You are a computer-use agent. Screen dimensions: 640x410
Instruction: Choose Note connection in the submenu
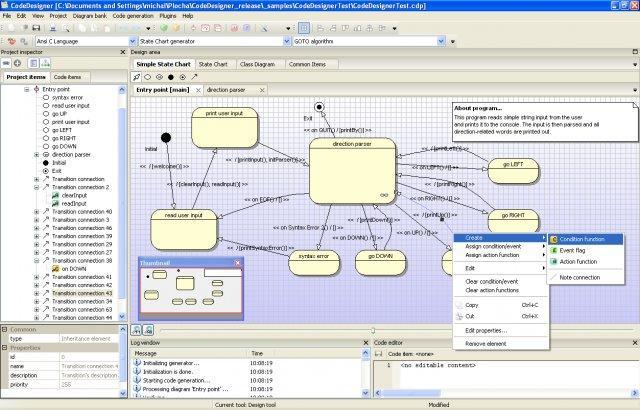click(586, 277)
